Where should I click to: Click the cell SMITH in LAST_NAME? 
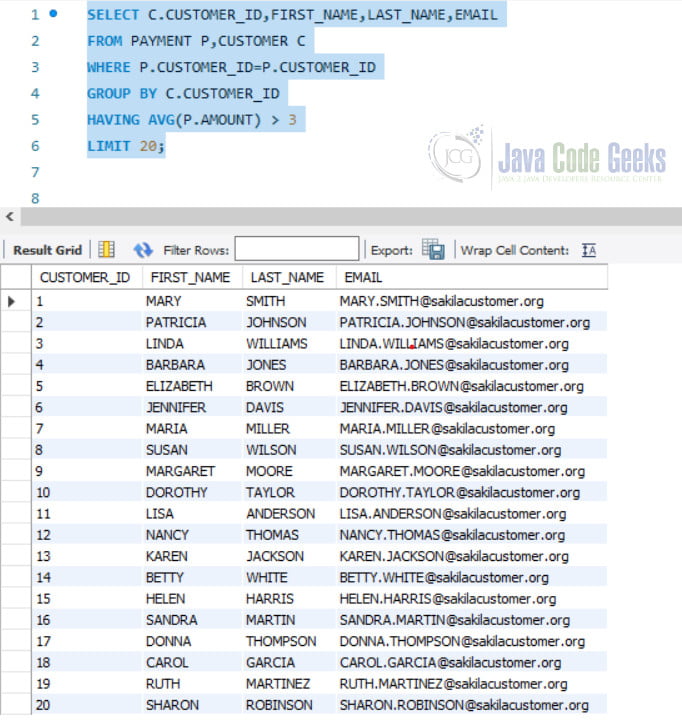(x=265, y=301)
